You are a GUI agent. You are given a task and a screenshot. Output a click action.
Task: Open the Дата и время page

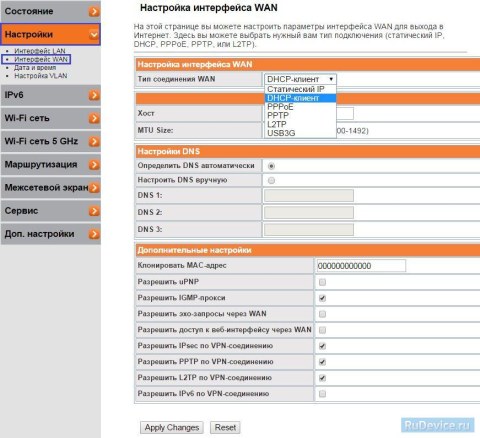point(35,68)
